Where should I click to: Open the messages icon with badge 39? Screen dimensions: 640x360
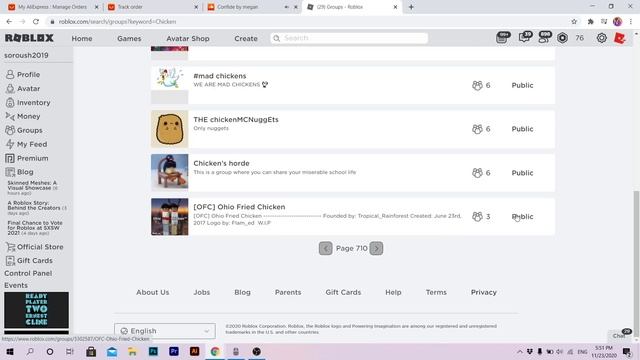pyautogui.click(x=524, y=38)
